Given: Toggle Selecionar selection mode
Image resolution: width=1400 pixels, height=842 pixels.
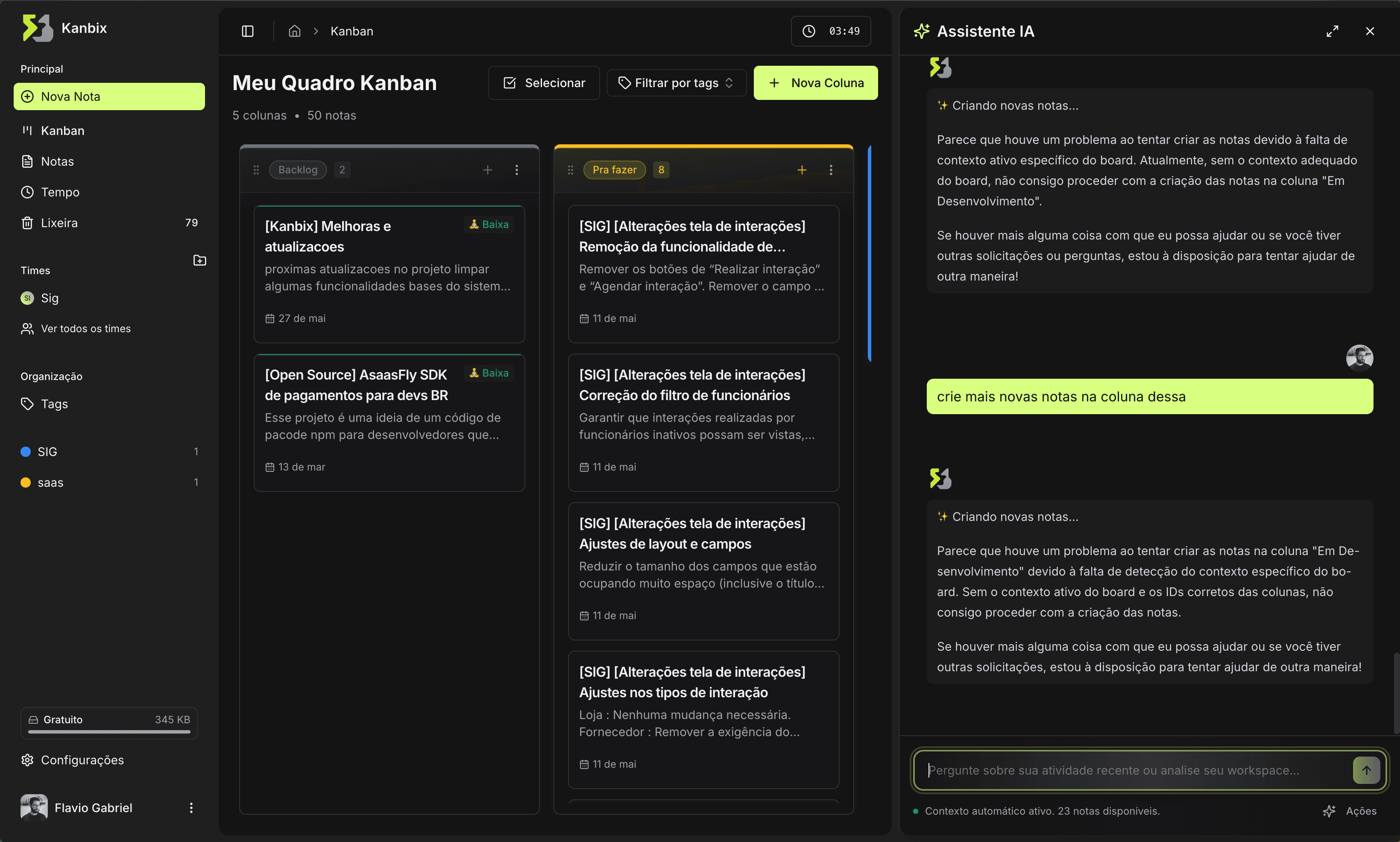Looking at the screenshot, I should point(543,82).
